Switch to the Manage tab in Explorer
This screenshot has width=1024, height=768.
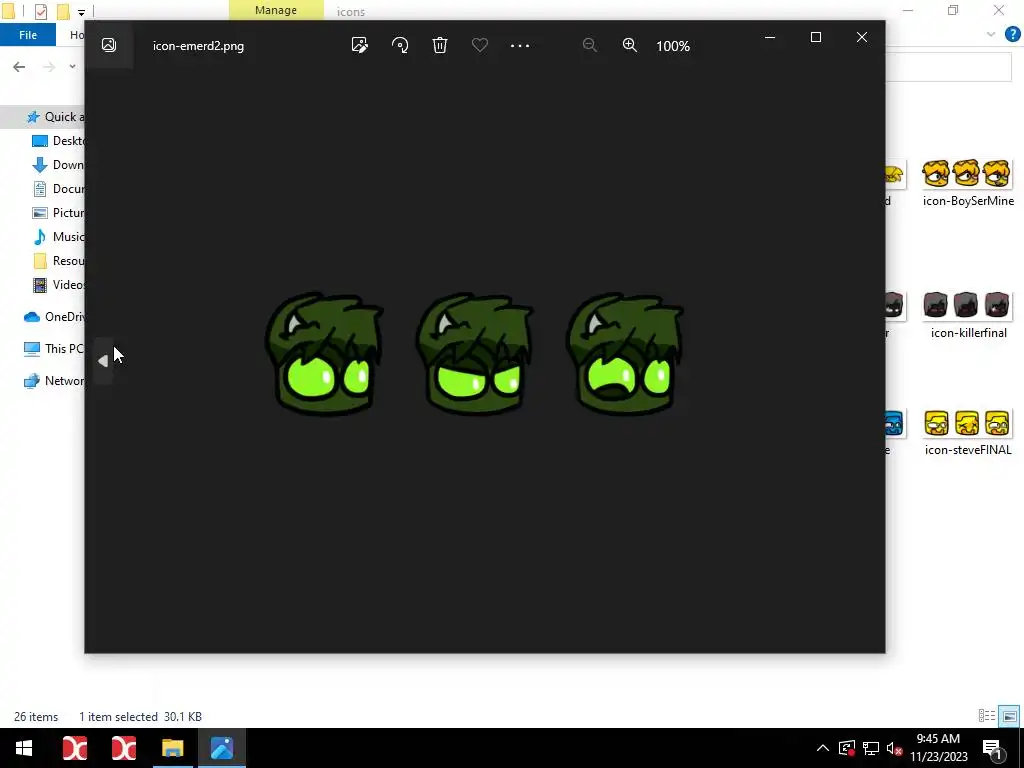click(276, 10)
